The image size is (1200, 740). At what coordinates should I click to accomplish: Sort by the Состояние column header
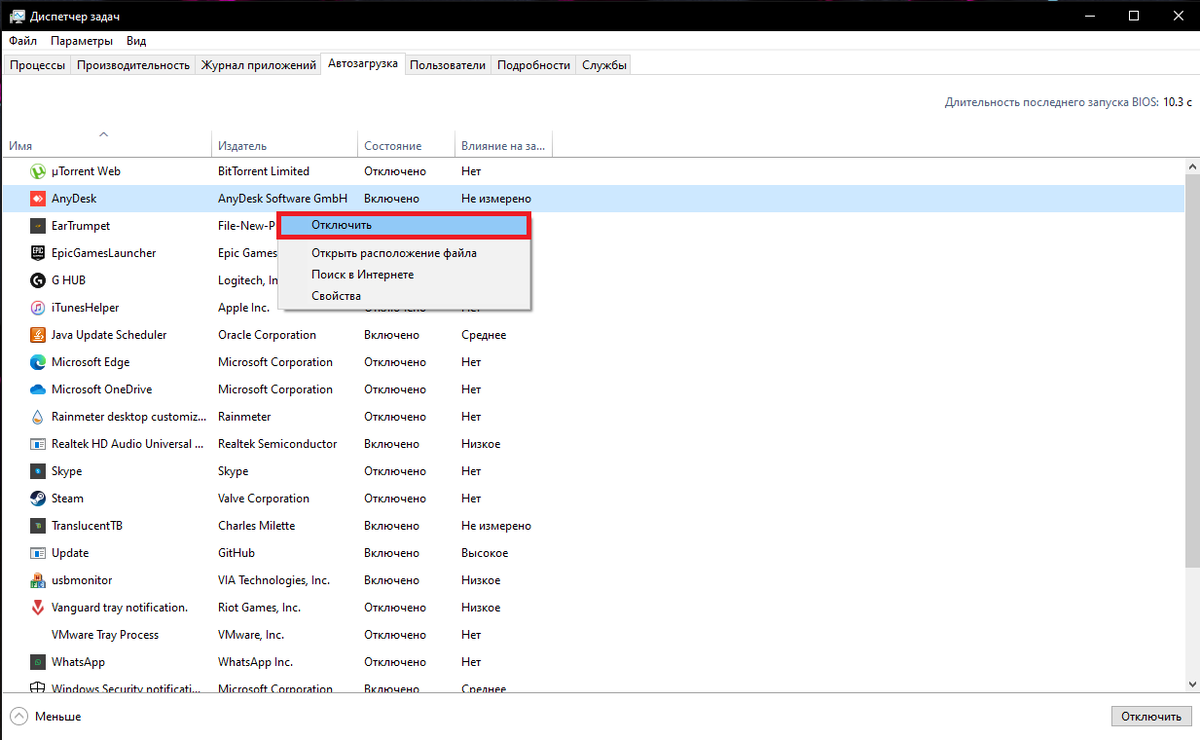405,145
